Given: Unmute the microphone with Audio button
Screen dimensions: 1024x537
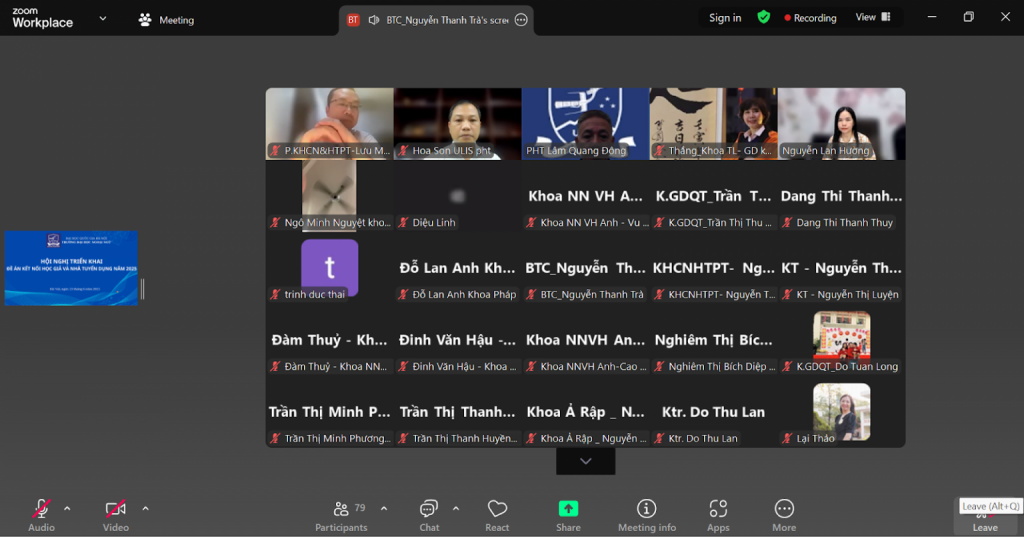Looking at the screenshot, I should [41, 514].
